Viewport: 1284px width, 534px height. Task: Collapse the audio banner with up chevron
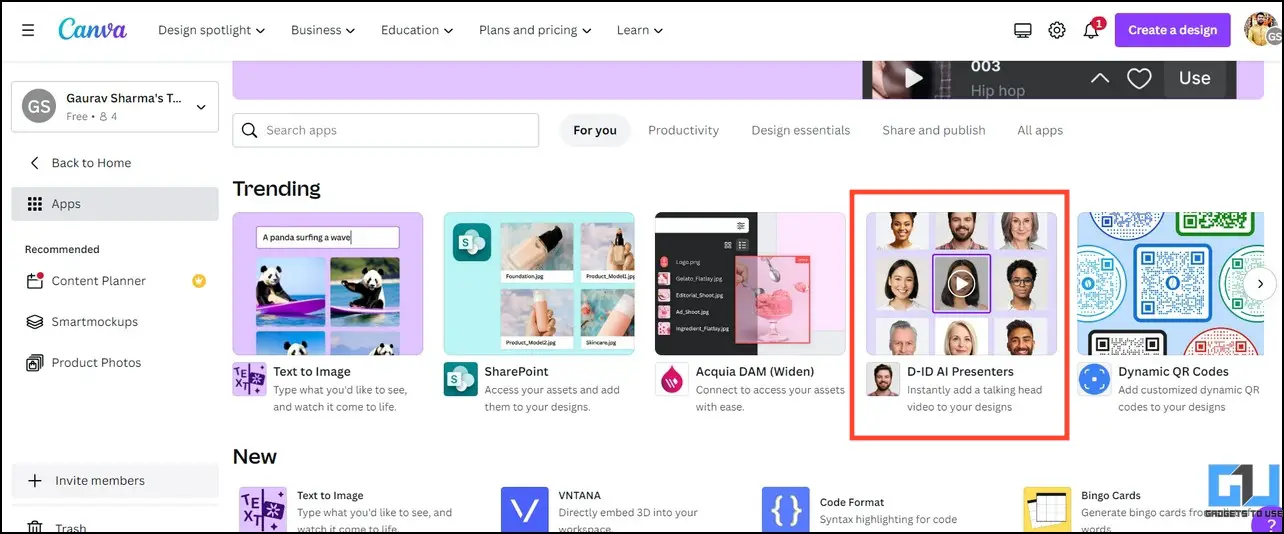pyautogui.click(x=1100, y=78)
